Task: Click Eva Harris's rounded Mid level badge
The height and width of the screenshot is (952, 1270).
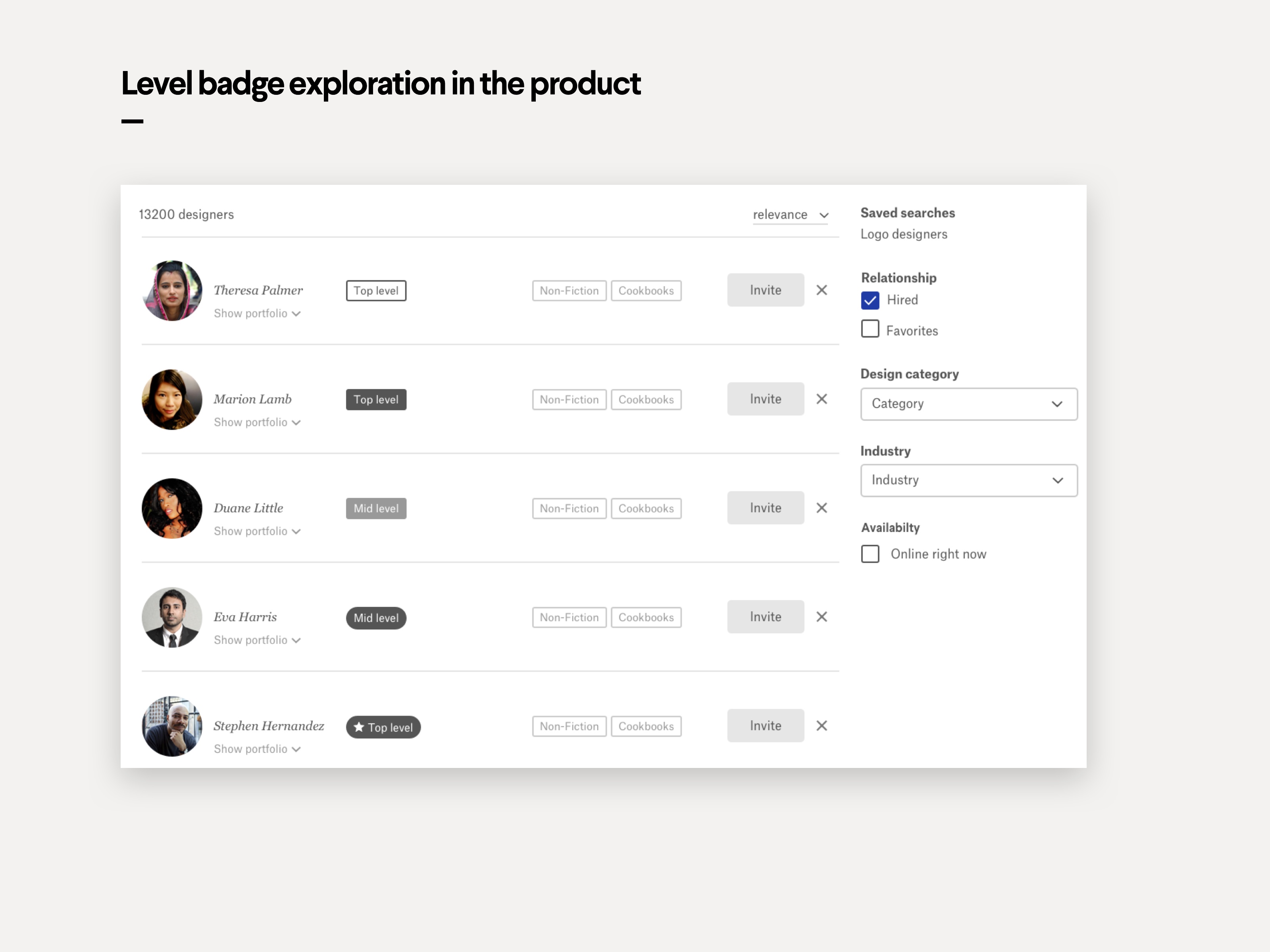Action: point(376,618)
